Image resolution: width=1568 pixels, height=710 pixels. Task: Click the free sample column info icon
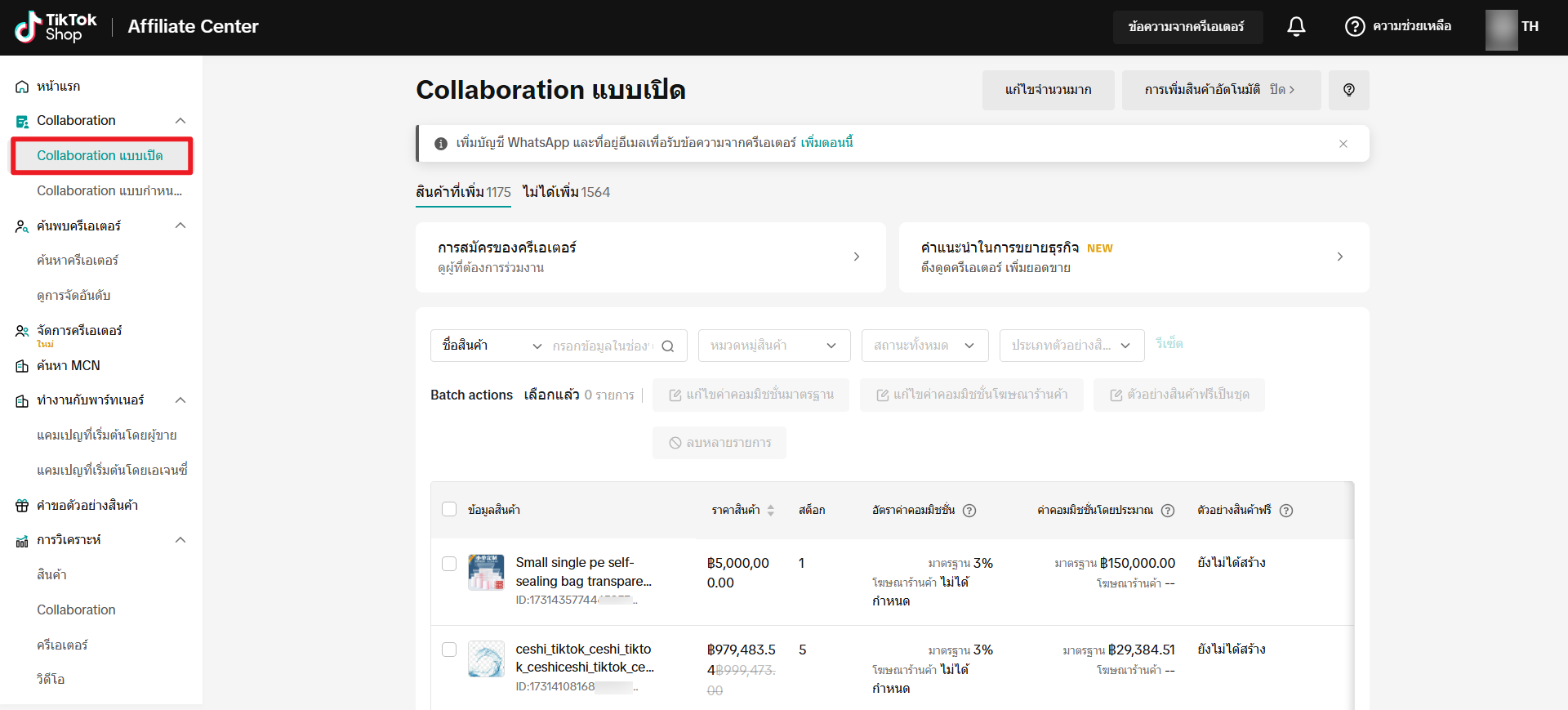(x=1286, y=511)
